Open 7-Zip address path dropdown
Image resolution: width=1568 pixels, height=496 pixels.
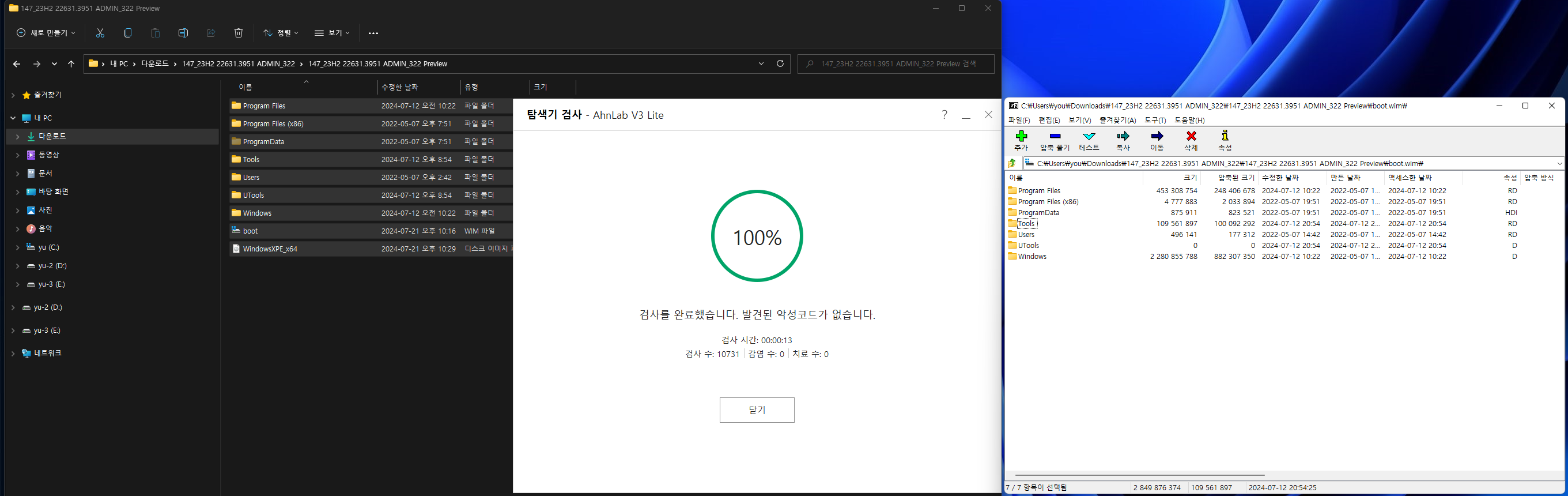(1559, 163)
